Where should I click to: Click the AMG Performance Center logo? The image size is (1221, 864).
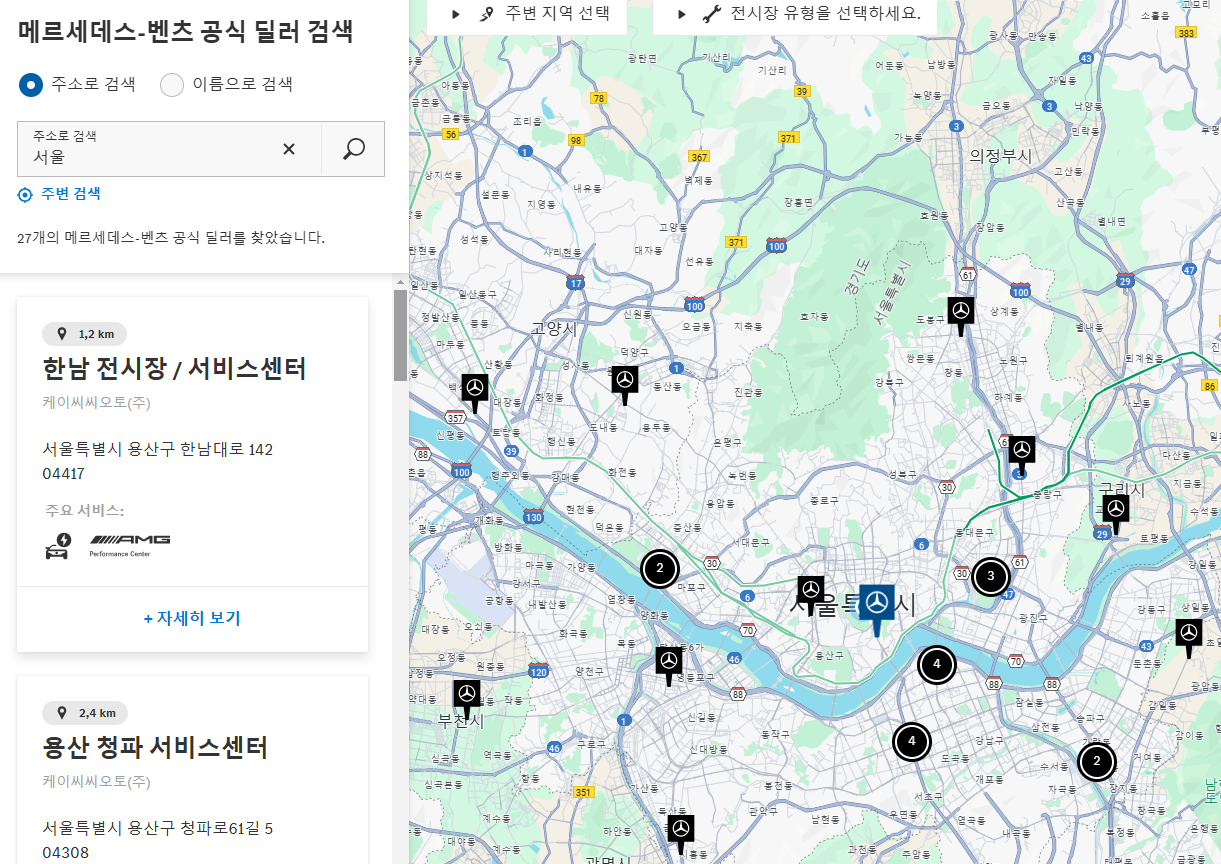(x=129, y=545)
